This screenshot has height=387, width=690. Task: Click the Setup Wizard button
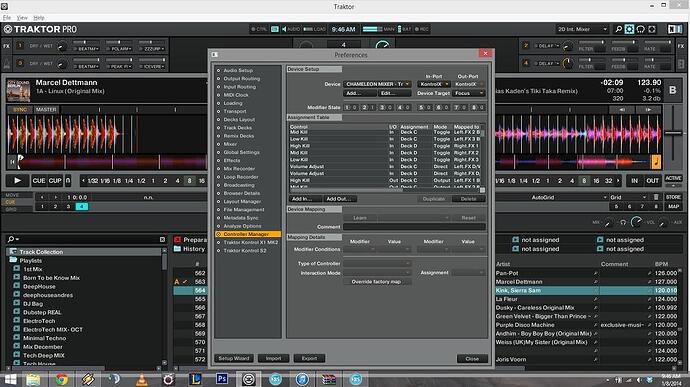pos(234,358)
